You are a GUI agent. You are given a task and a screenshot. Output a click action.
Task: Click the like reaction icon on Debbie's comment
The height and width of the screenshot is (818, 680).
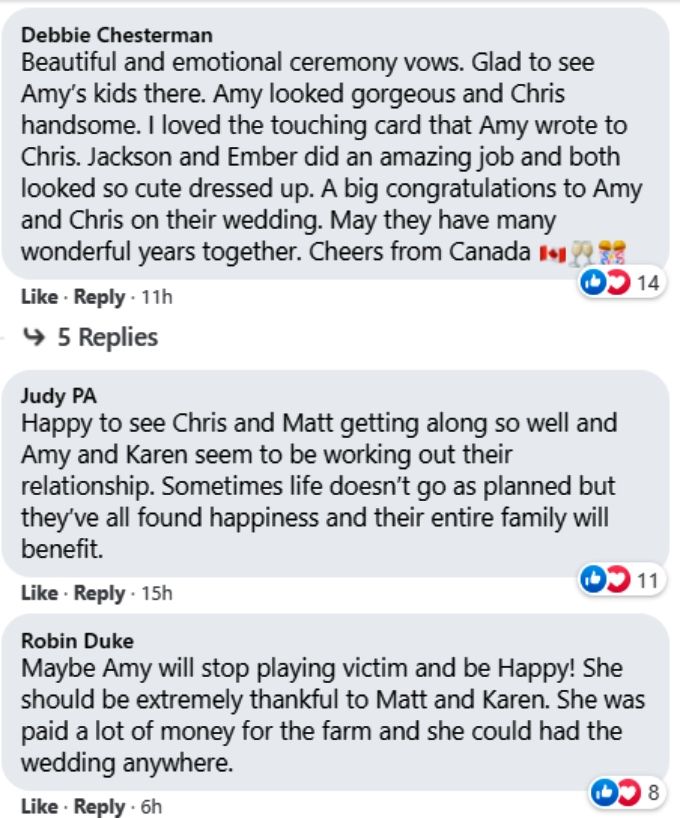[593, 283]
